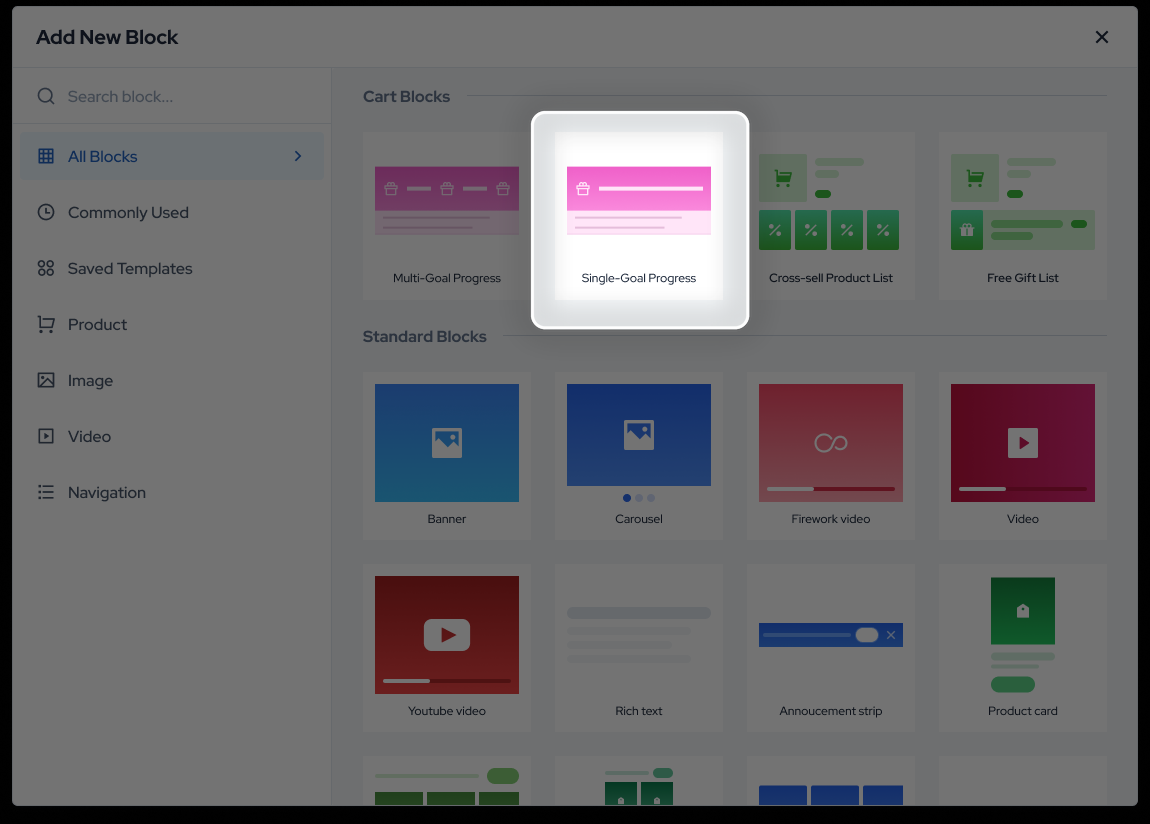Click the All Blocks grid icon
The width and height of the screenshot is (1150, 824).
46,156
